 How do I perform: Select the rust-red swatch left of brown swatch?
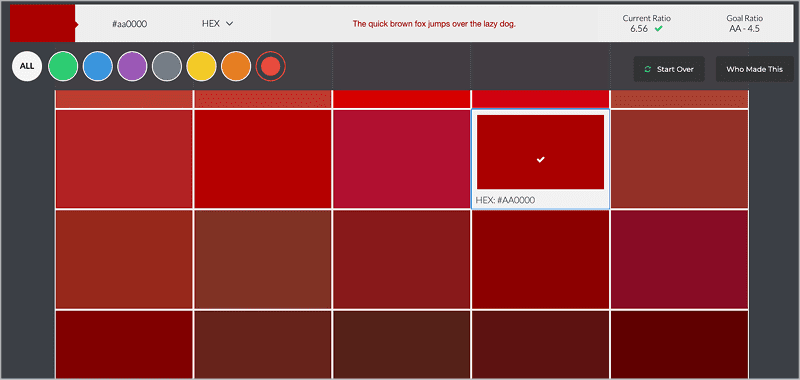click(124, 259)
